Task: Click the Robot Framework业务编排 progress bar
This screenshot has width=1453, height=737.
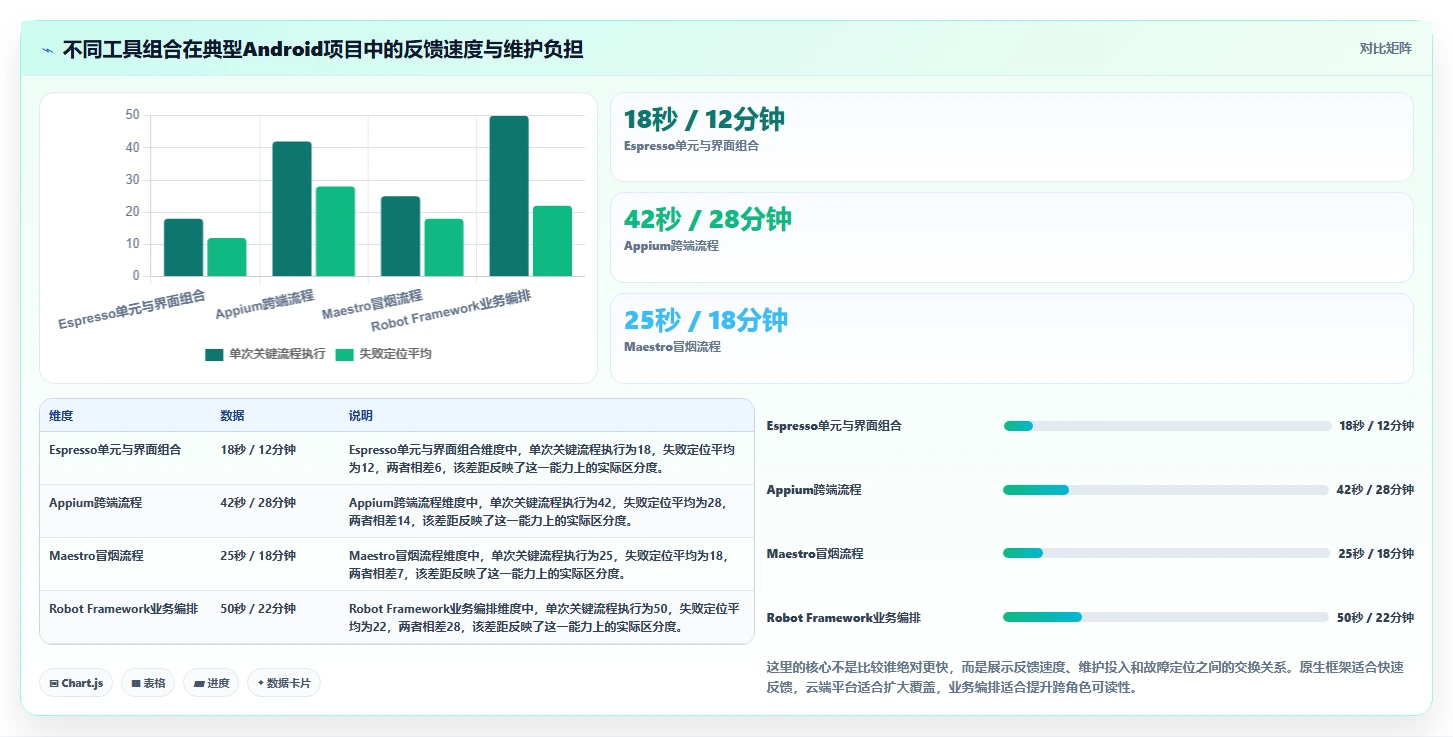Action: pyautogui.click(x=1167, y=617)
